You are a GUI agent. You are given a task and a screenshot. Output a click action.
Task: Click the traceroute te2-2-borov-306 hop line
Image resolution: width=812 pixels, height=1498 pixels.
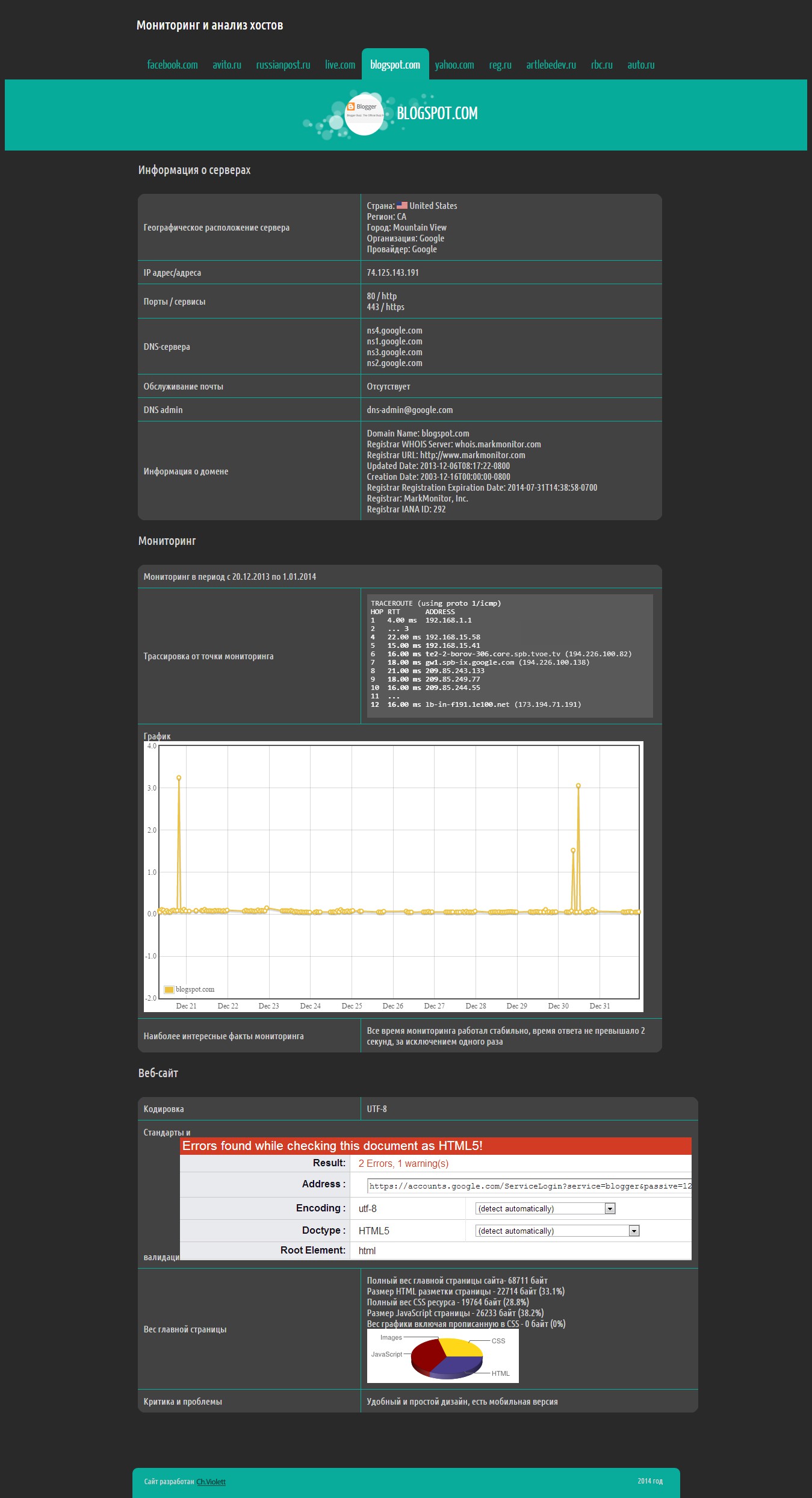pyautogui.click(x=501, y=654)
